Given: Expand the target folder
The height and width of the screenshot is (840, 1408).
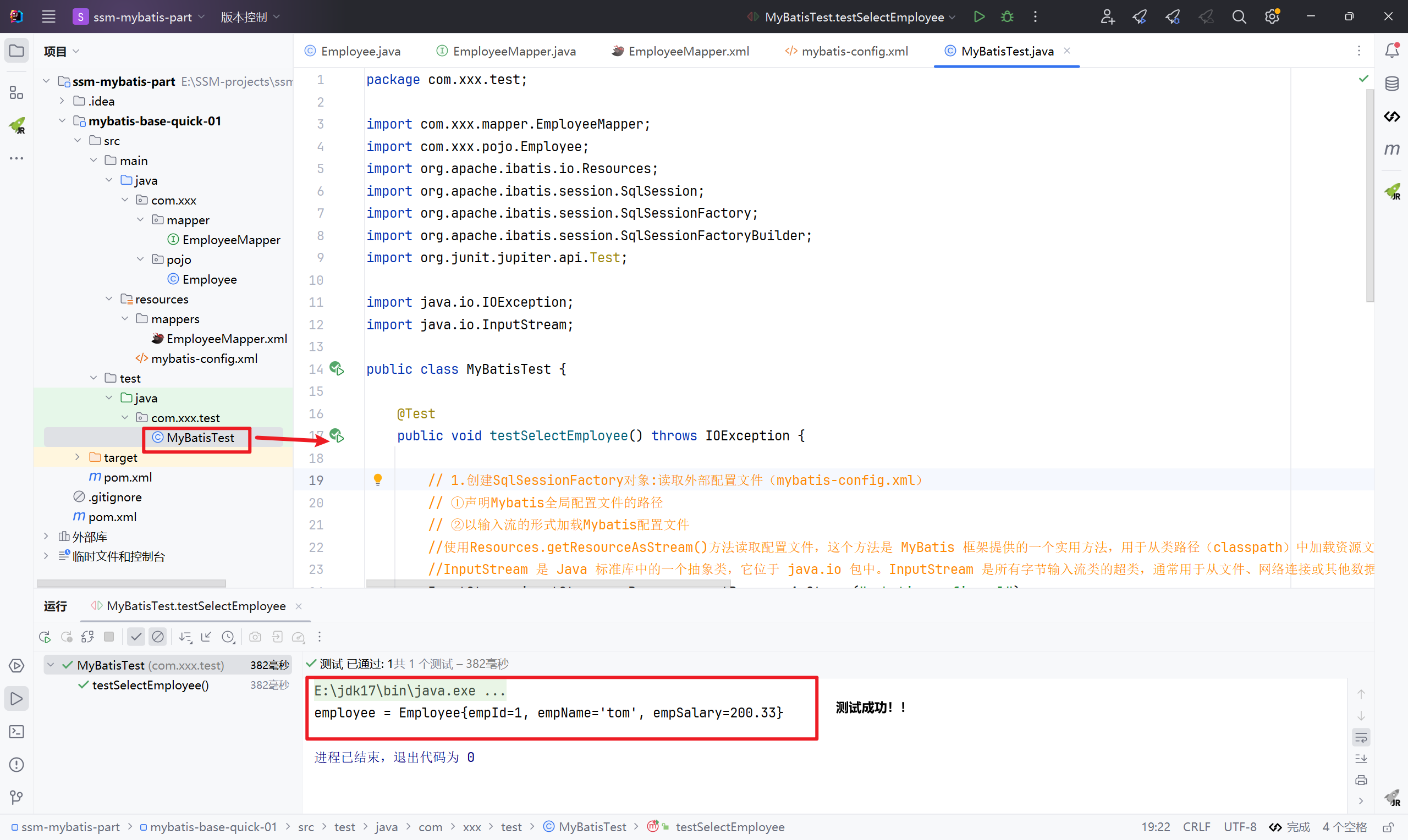Looking at the screenshot, I should tap(78, 457).
